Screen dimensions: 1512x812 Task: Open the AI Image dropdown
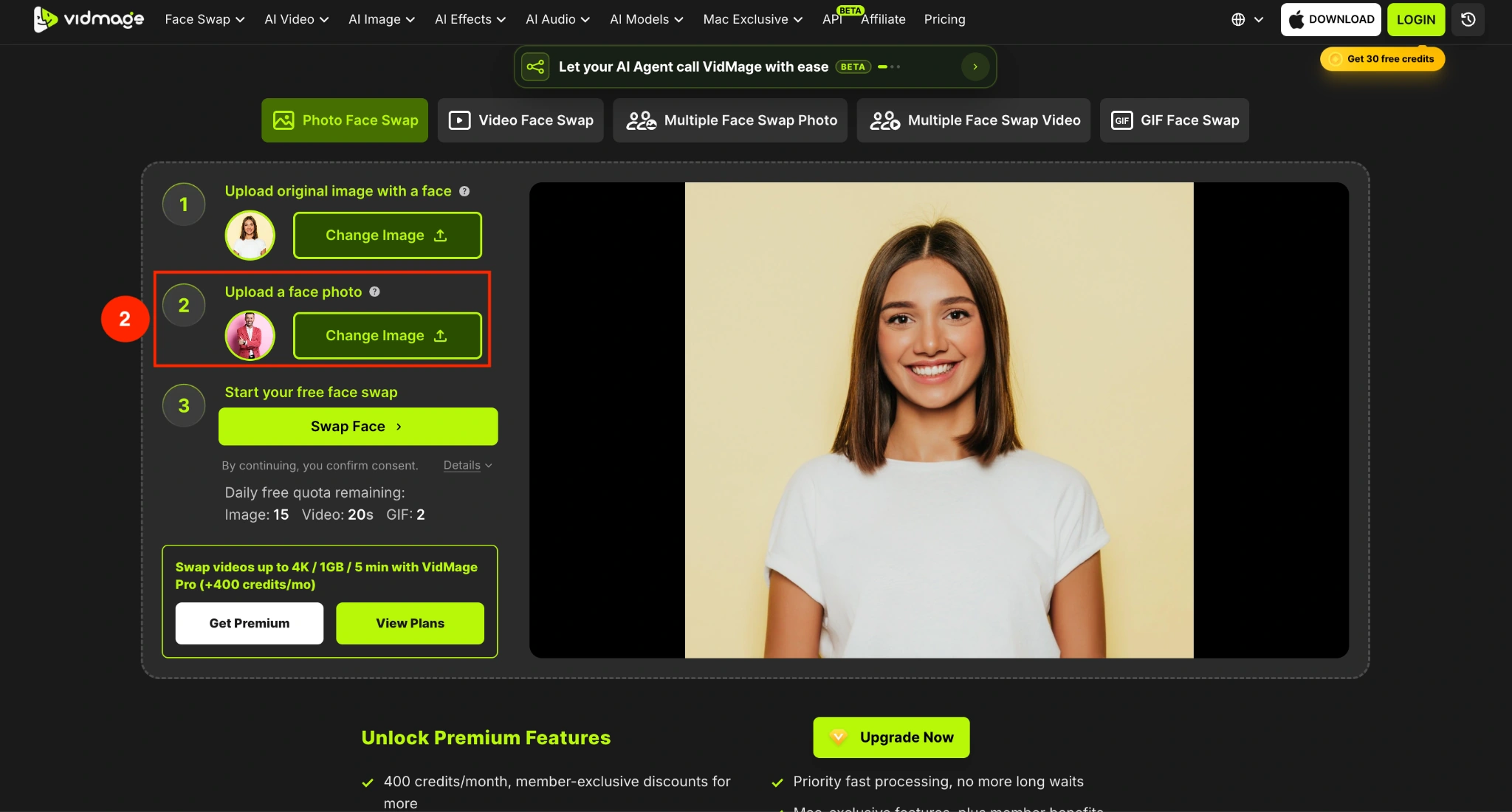(x=382, y=20)
